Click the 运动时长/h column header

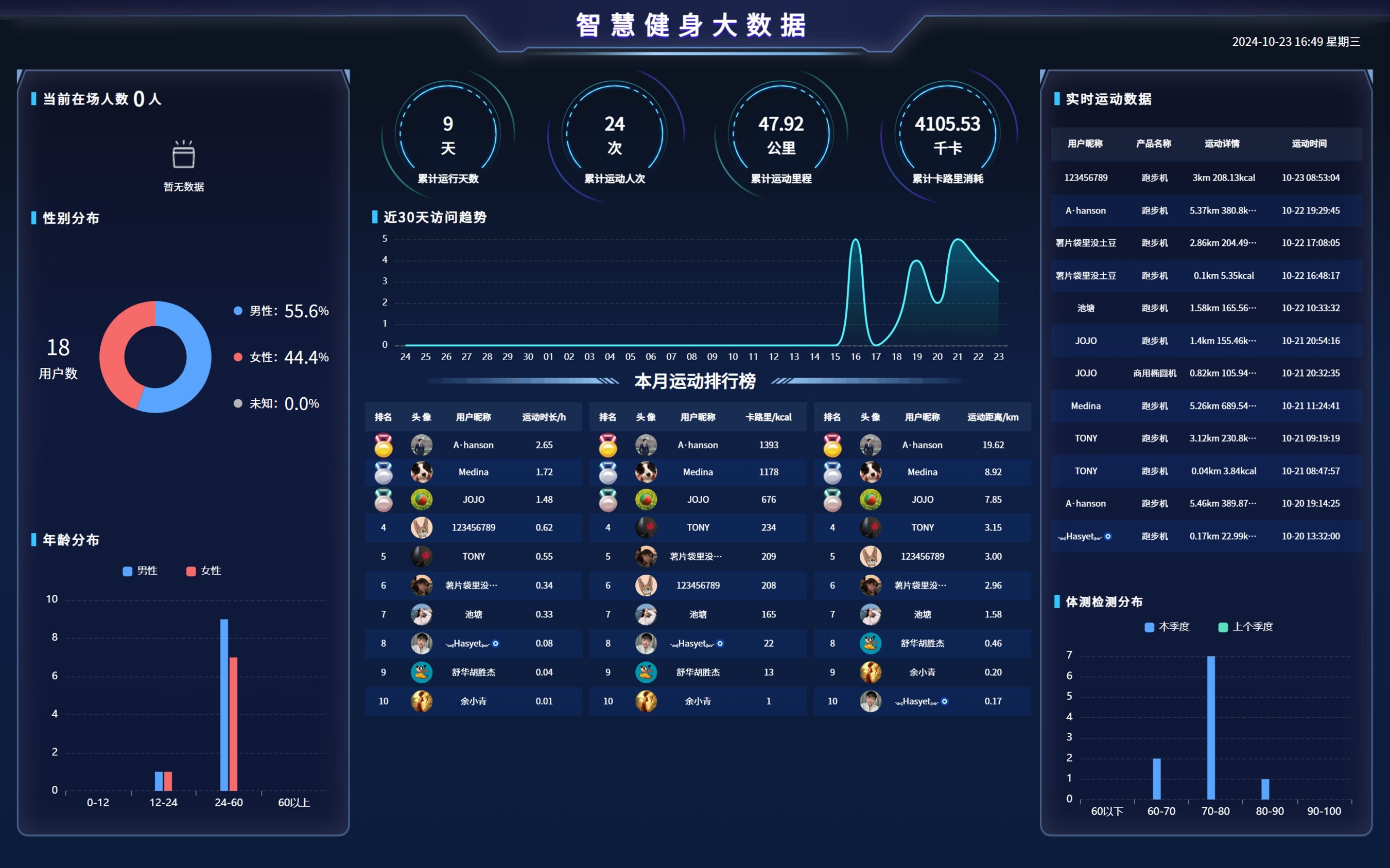click(543, 417)
